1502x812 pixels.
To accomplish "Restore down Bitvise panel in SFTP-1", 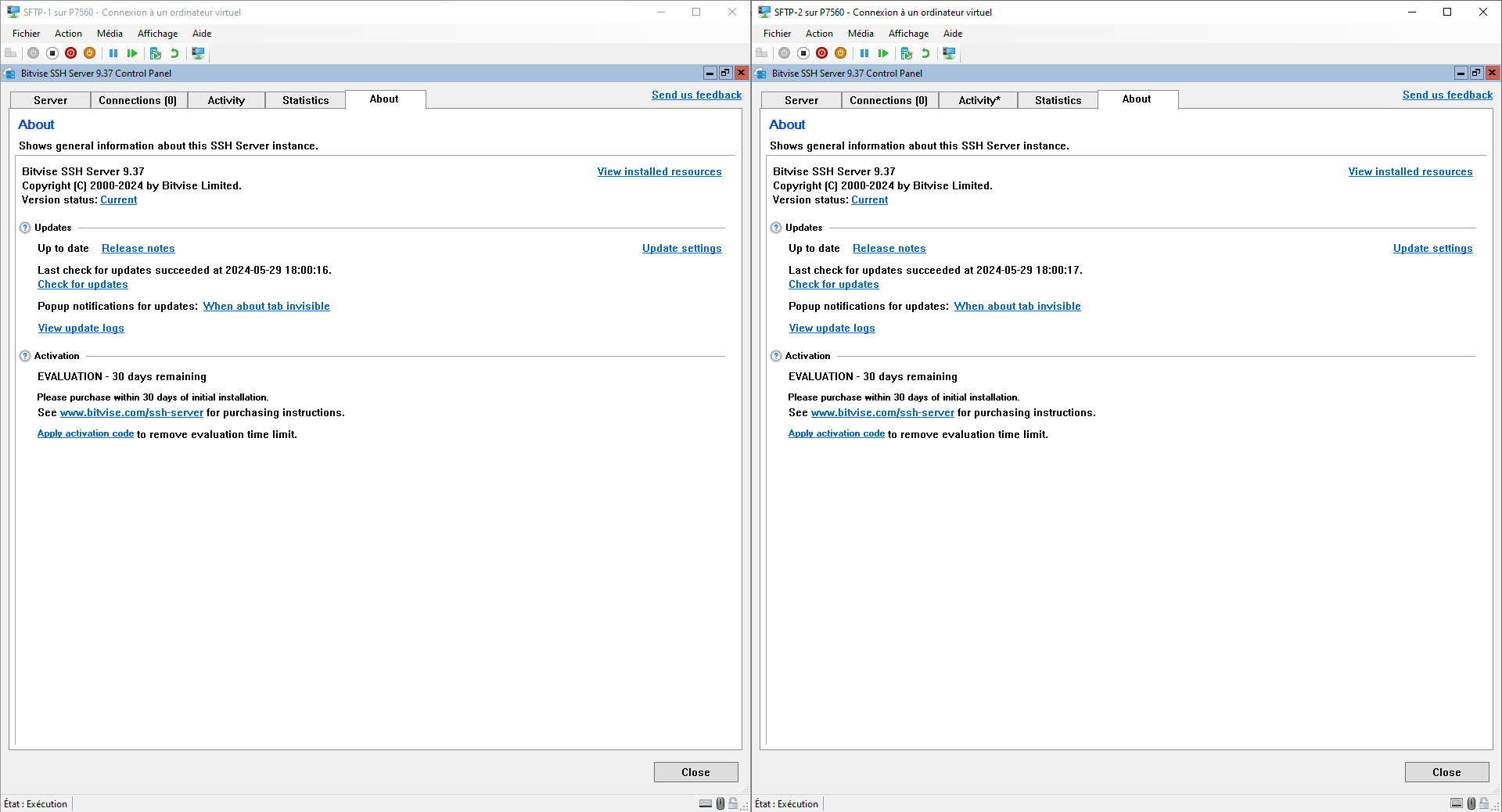I will [725, 73].
